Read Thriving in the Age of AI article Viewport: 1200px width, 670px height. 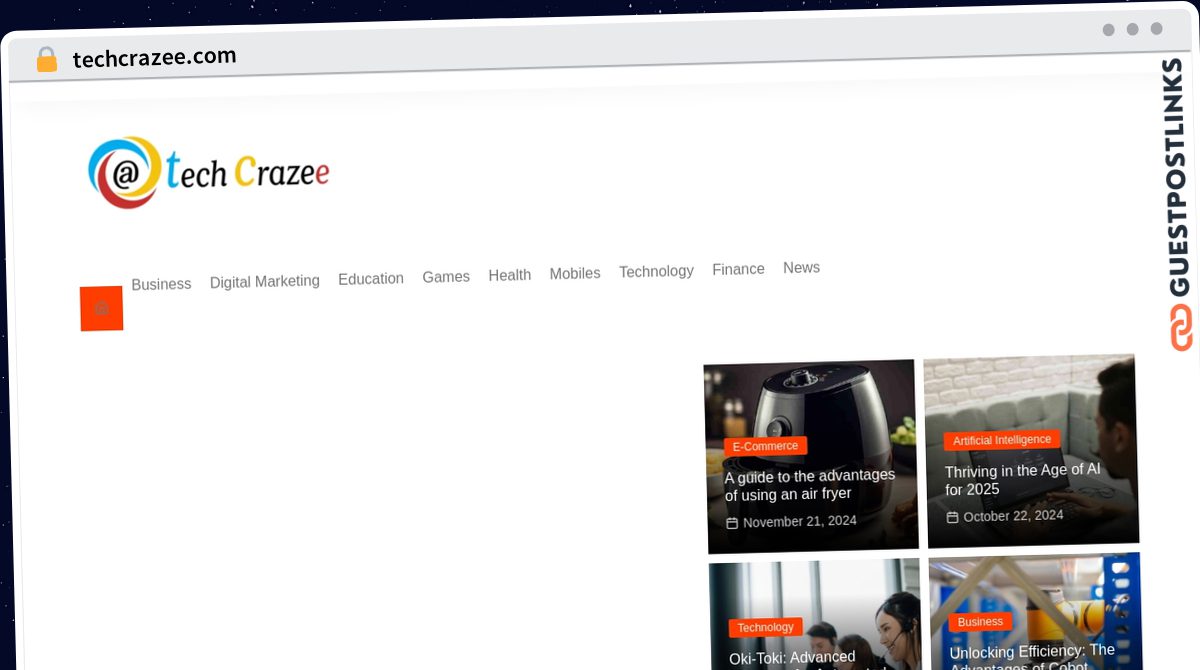pyautogui.click(x=1023, y=479)
